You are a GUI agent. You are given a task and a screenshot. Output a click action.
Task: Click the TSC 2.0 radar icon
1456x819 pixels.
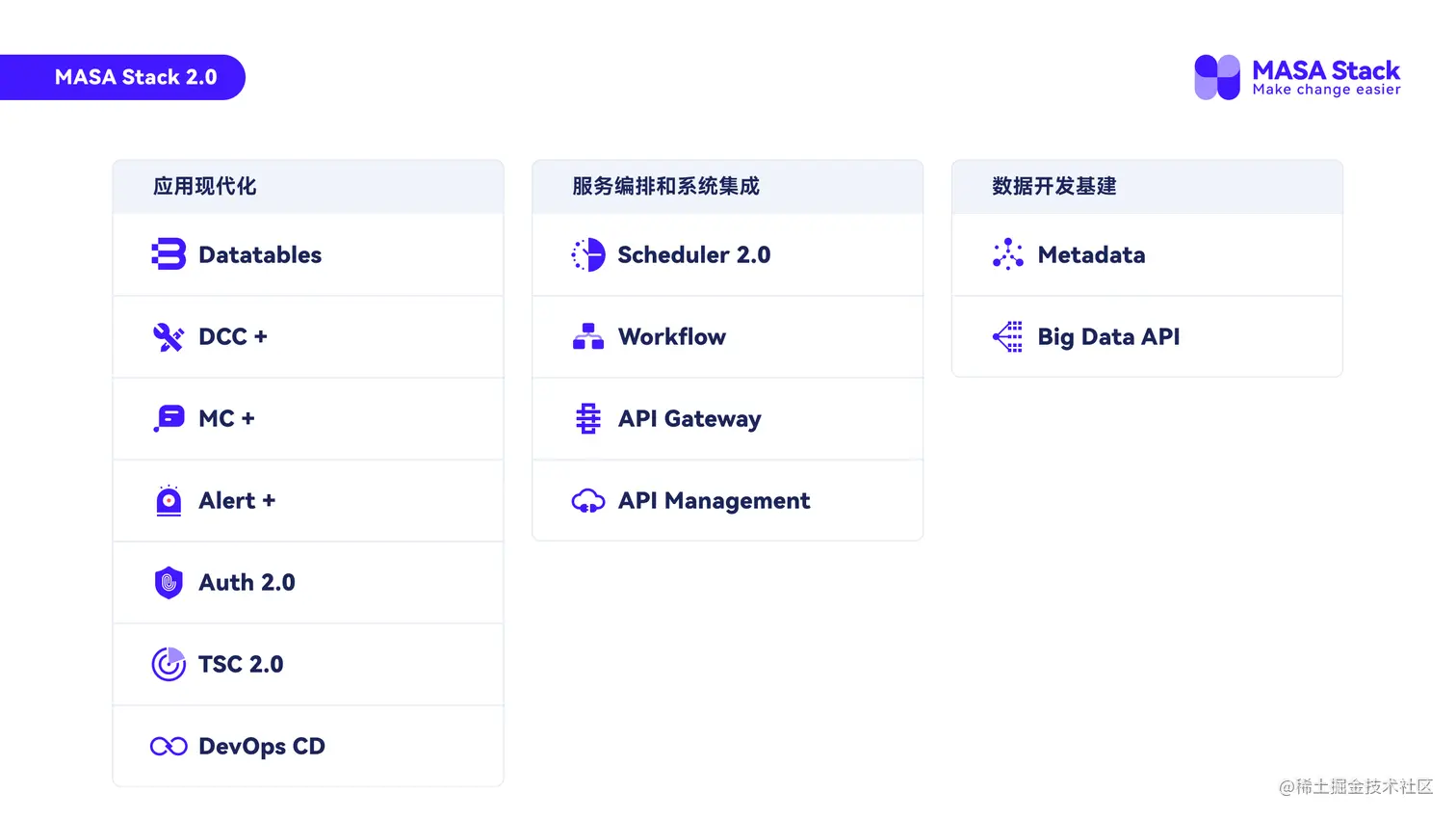pos(169,664)
